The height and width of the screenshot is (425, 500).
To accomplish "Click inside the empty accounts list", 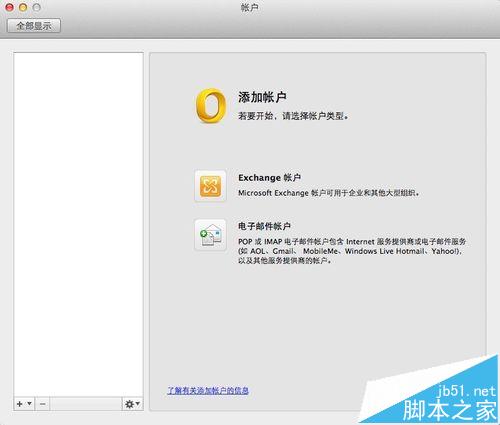I will point(78,225).
